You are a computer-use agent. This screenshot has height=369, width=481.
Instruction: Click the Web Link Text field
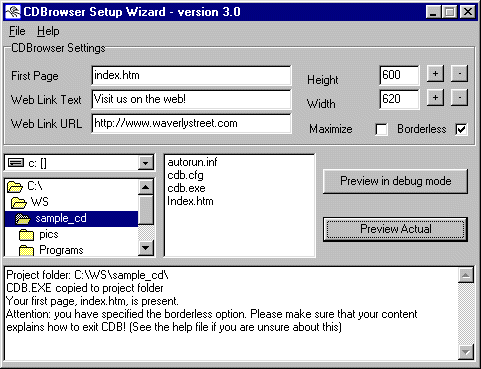191,99
